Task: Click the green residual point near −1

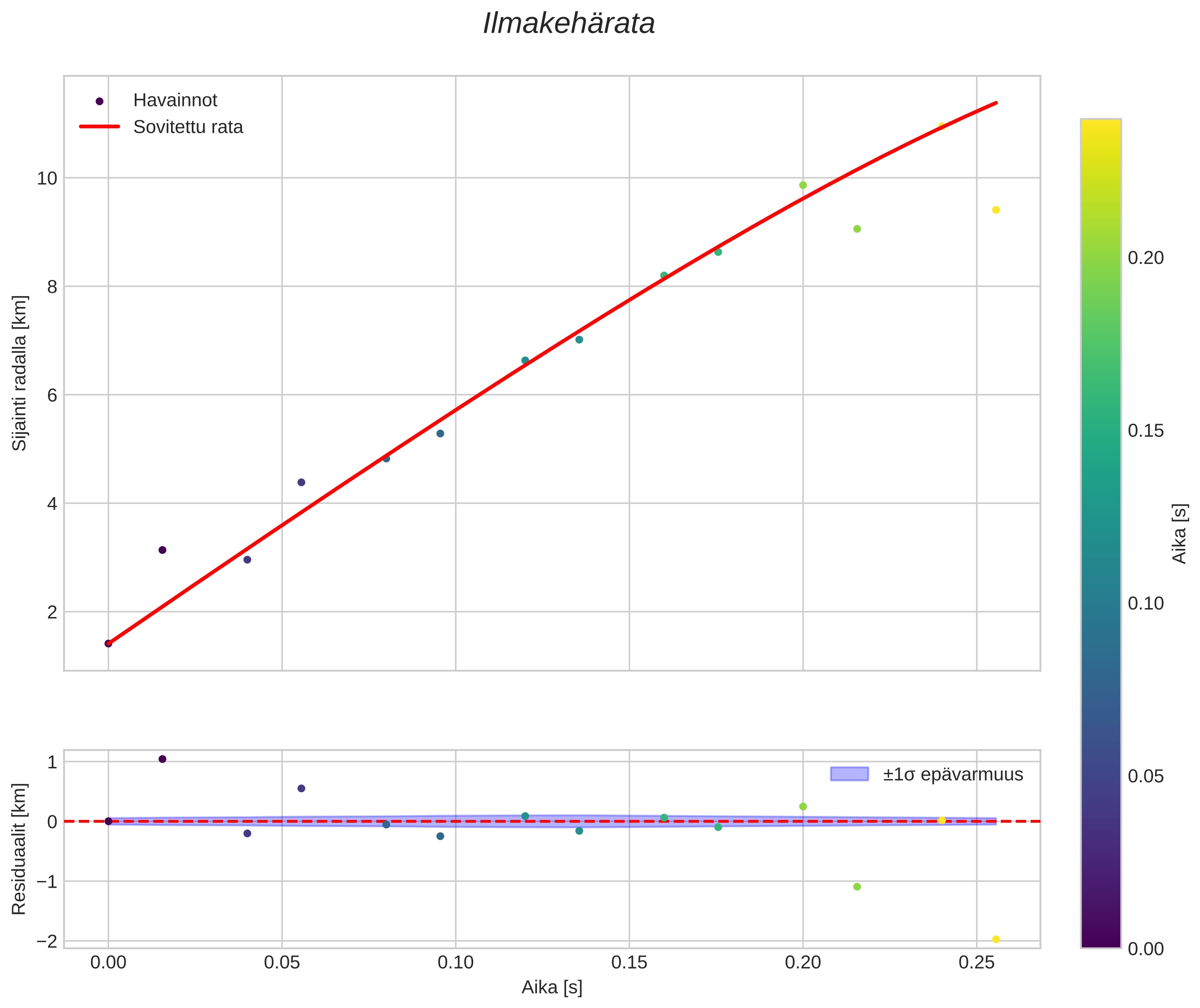Action: (x=857, y=887)
